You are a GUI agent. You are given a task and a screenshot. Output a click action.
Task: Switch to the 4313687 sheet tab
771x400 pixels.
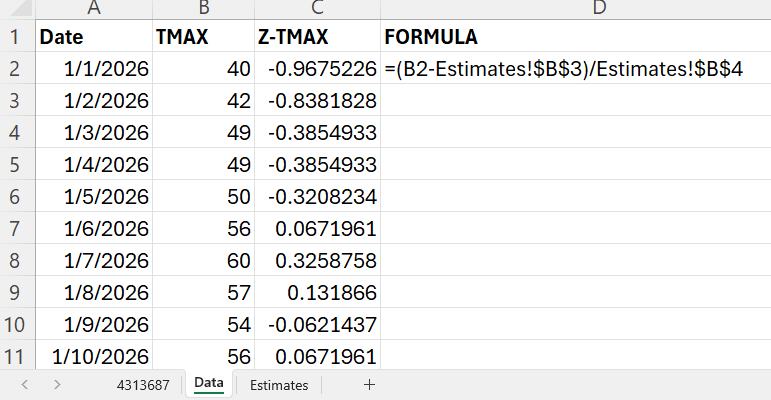click(143, 385)
